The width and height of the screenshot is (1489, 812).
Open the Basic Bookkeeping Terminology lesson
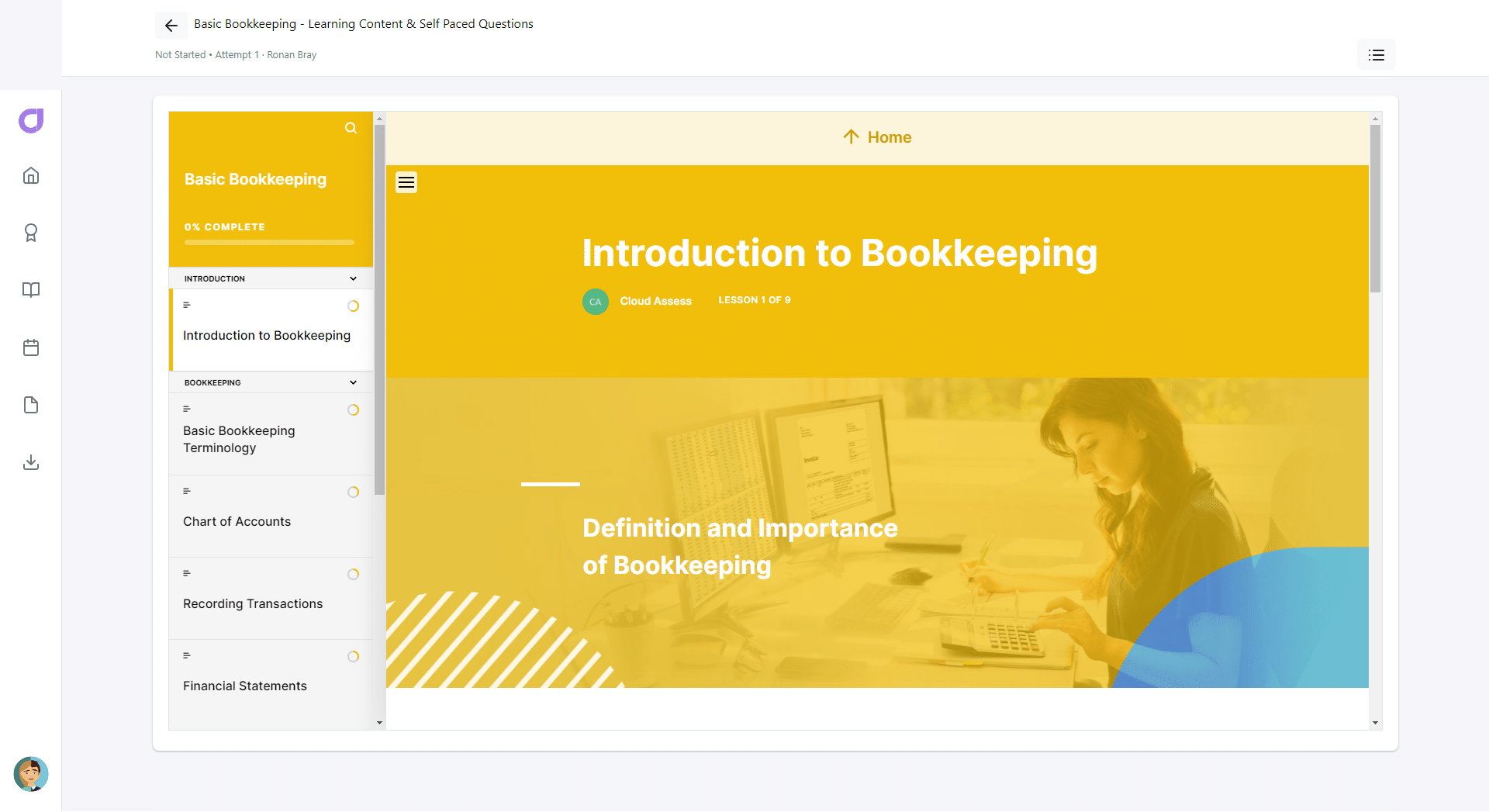[x=271, y=434]
